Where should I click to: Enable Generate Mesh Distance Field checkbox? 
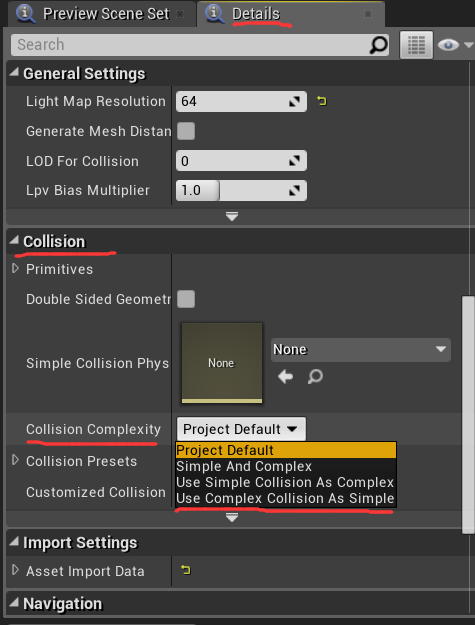(186, 131)
